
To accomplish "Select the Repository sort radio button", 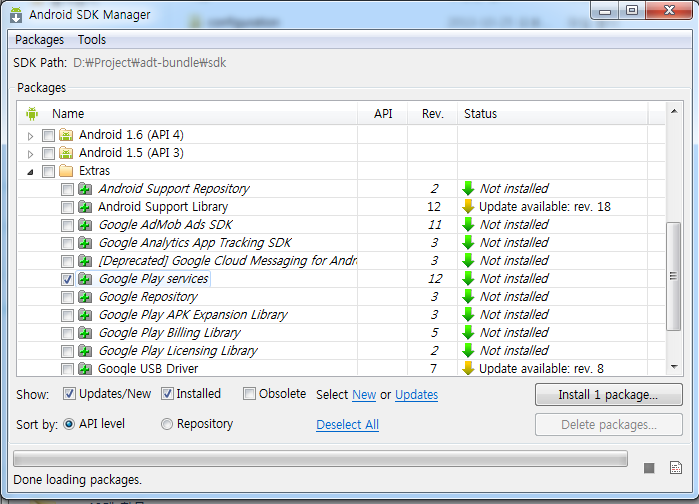I will click(x=167, y=424).
